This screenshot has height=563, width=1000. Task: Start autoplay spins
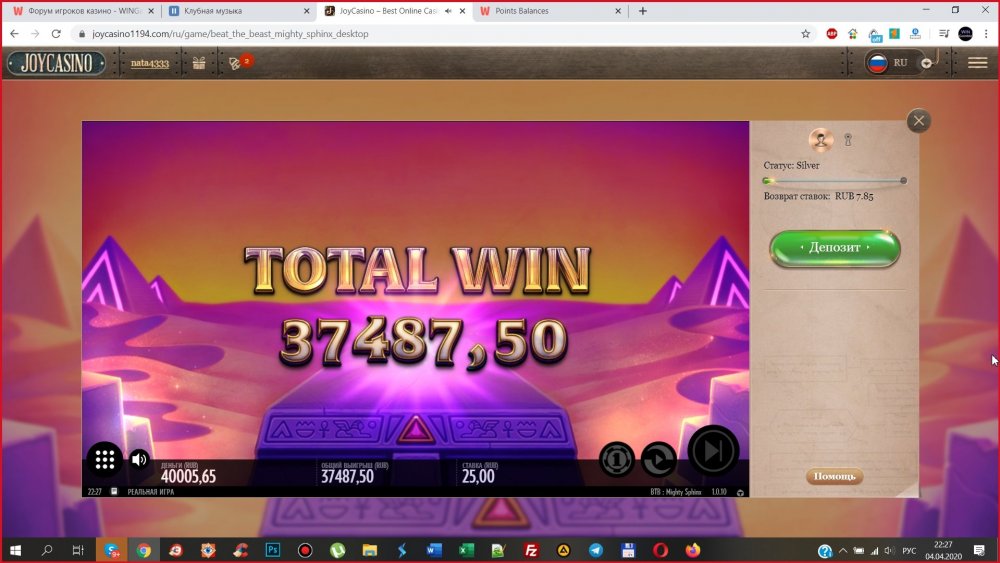(658, 459)
